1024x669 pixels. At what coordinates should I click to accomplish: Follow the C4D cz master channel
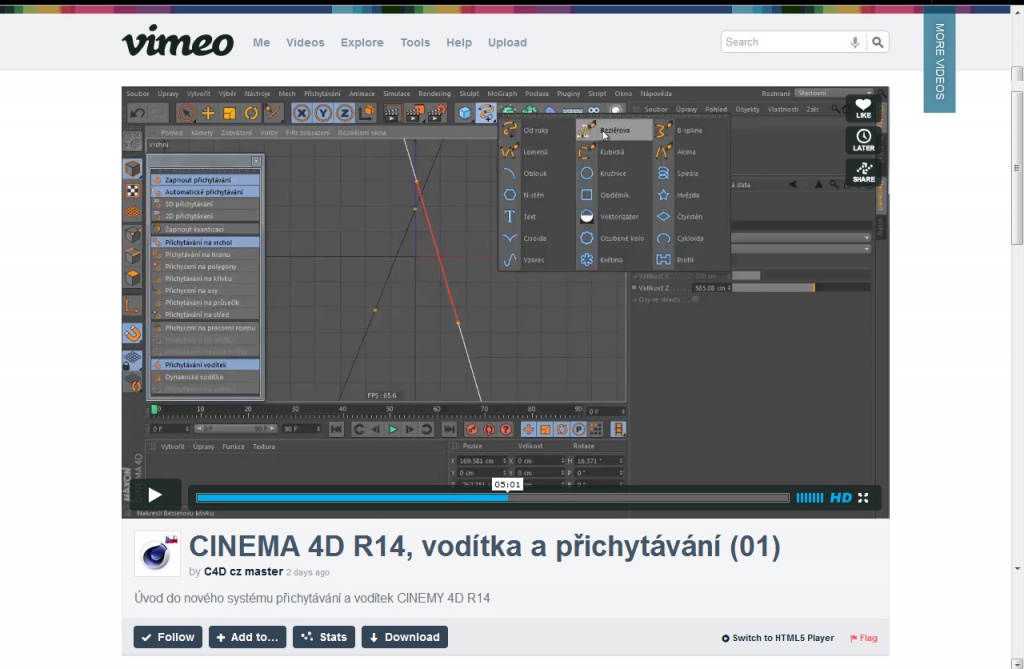168,637
